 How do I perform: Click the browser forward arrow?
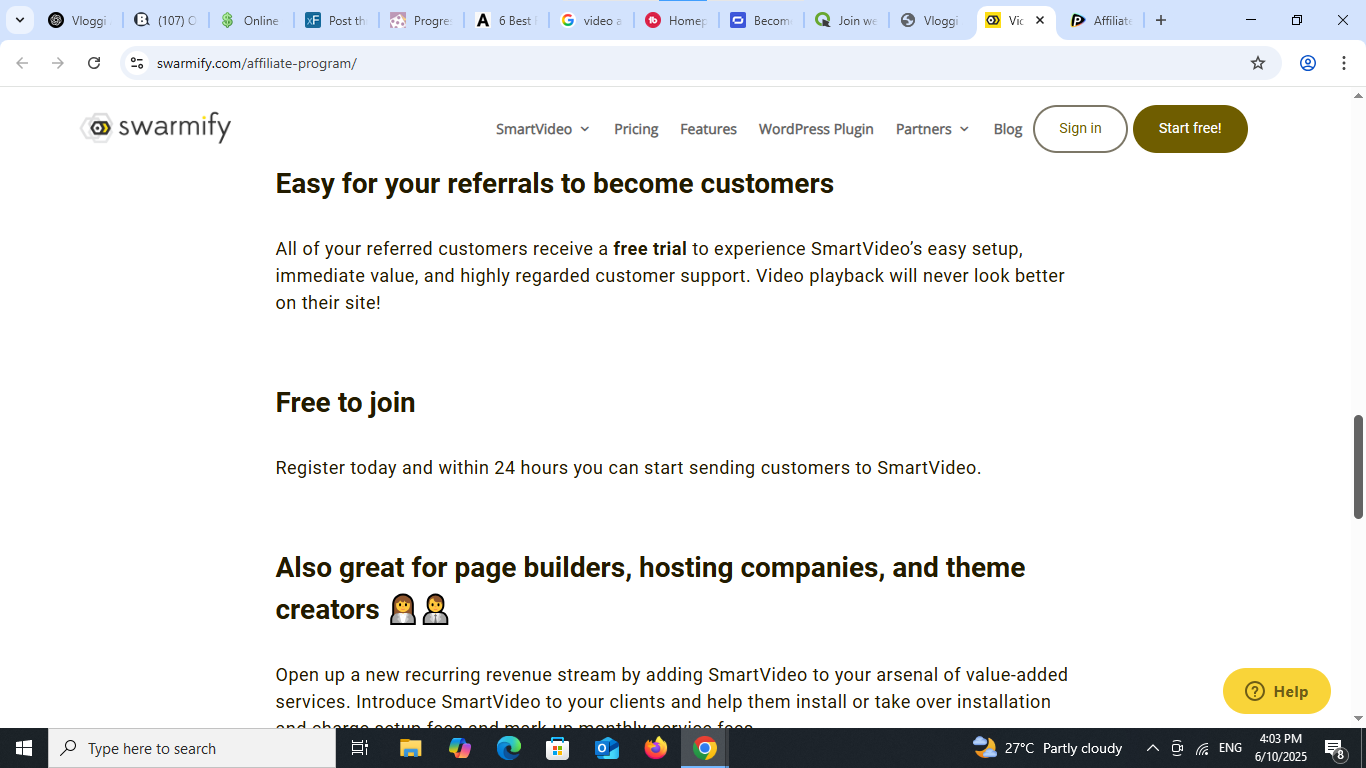(58, 63)
